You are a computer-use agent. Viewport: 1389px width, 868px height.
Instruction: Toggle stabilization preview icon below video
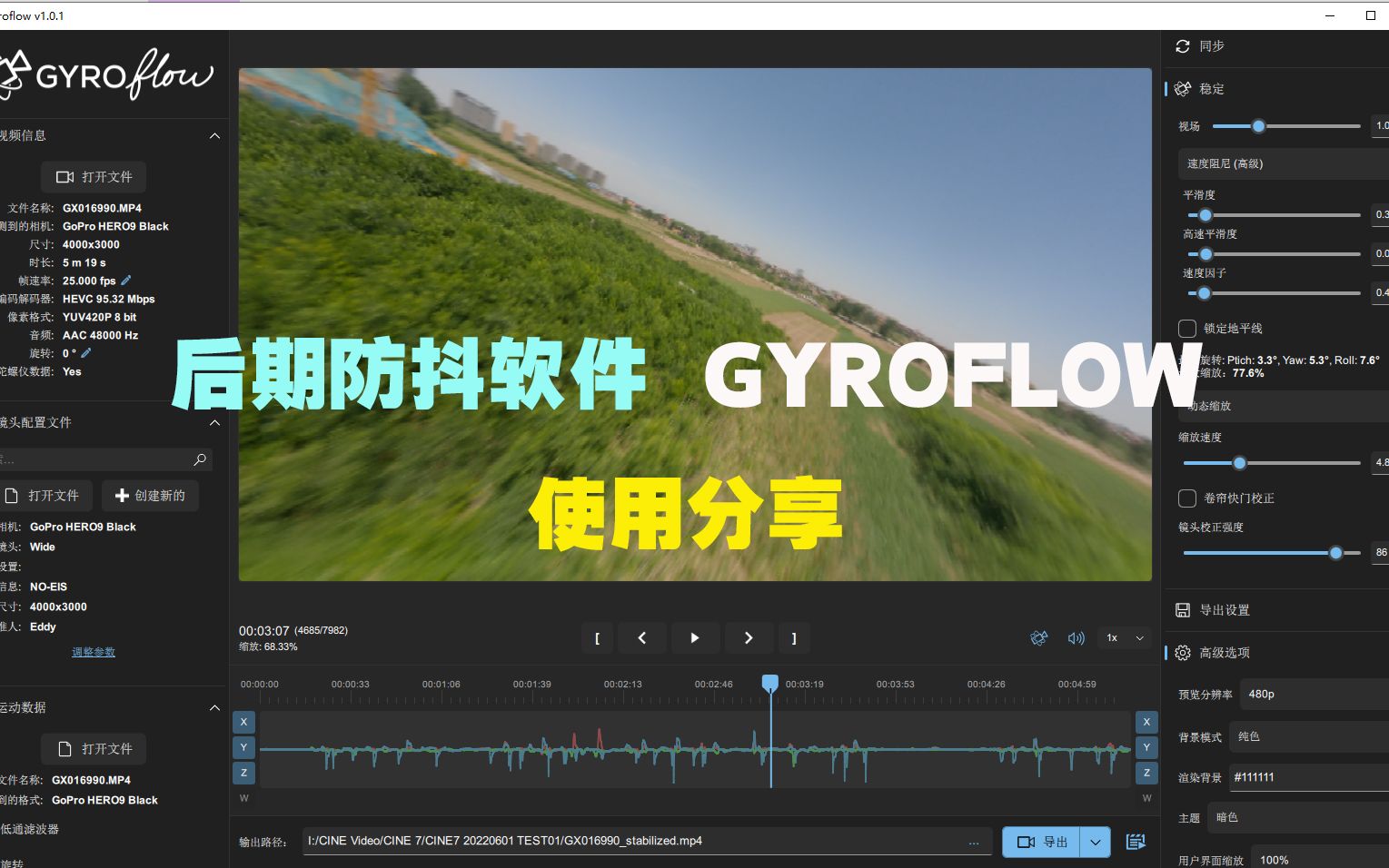click(x=1039, y=638)
